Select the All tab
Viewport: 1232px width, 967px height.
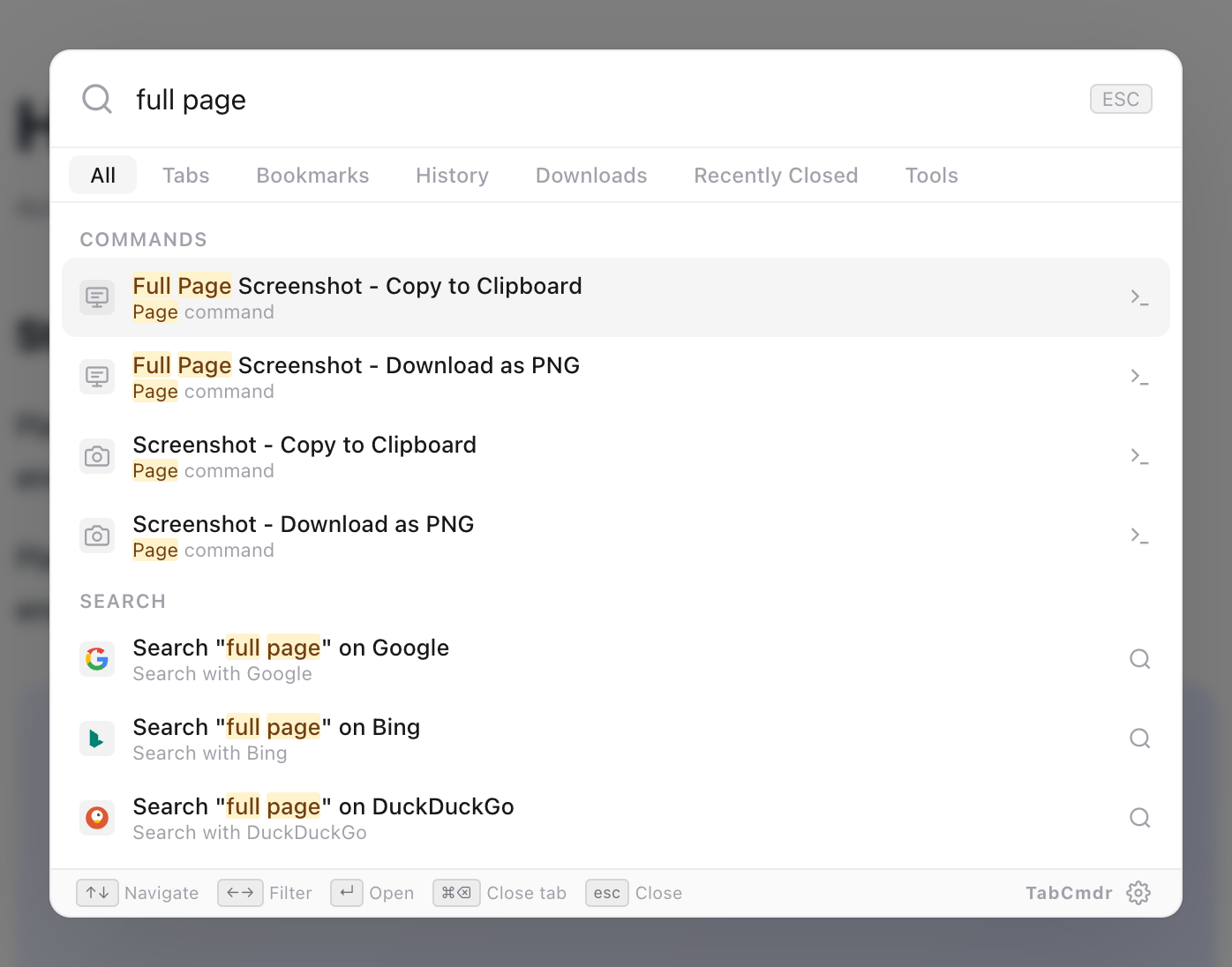(103, 175)
